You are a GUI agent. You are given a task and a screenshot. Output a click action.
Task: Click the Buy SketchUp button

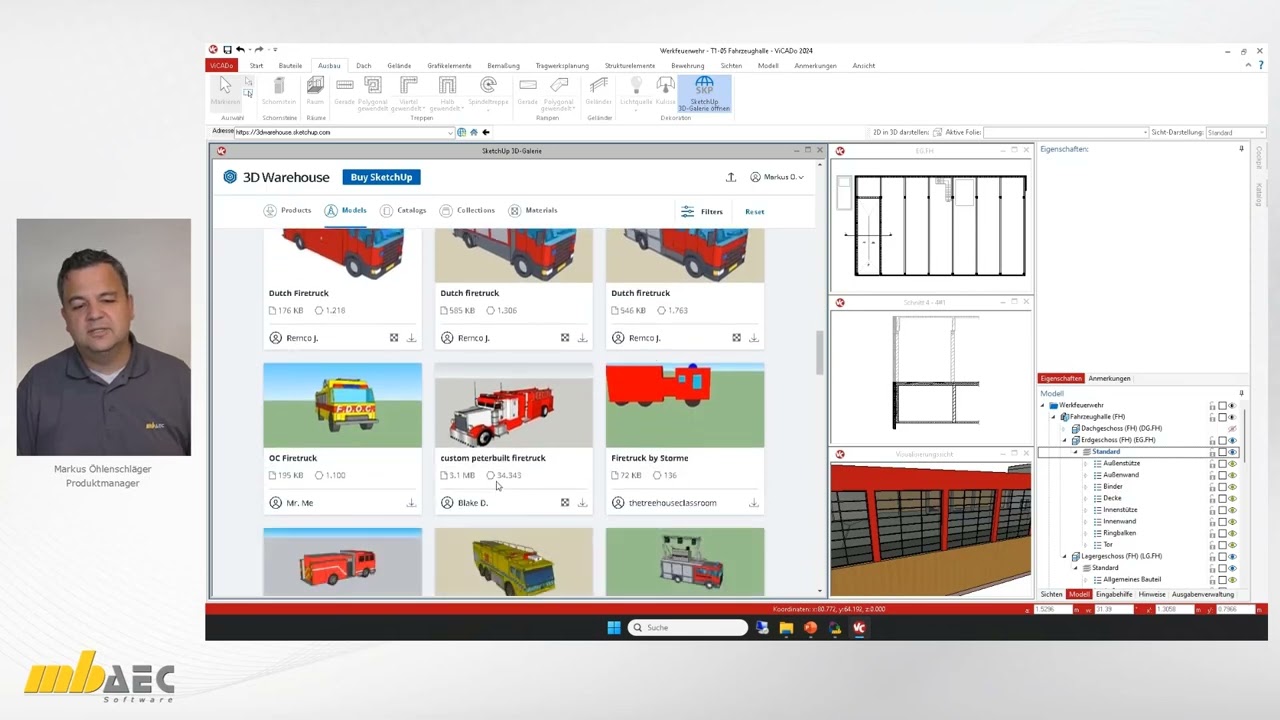click(x=381, y=177)
